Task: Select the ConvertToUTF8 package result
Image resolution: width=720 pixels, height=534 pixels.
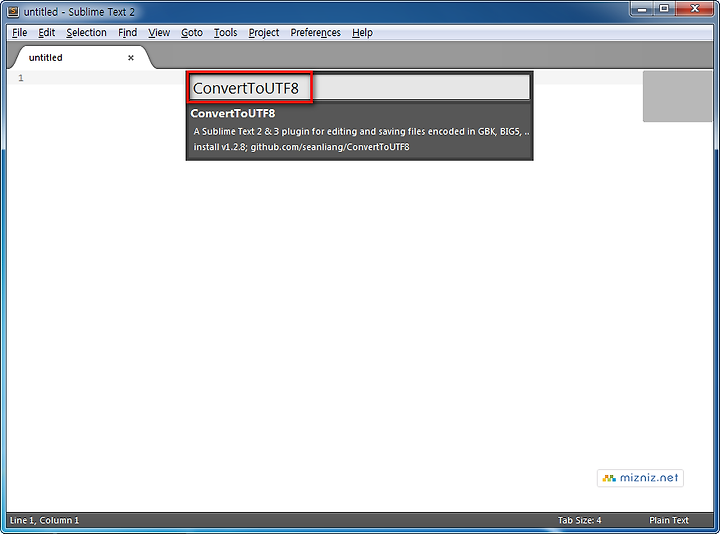Action: 360,130
